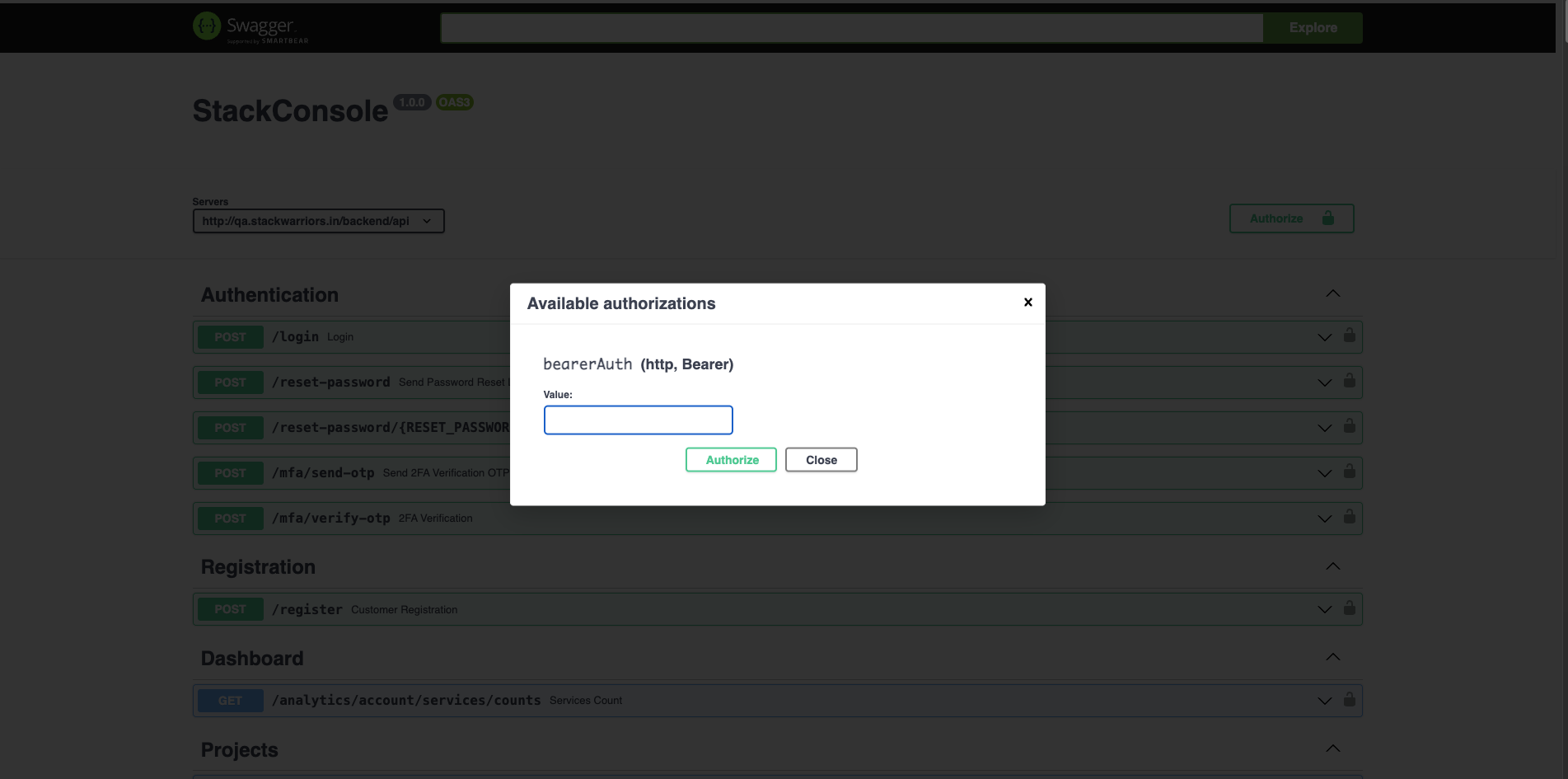Click the GET badge for services/counts

click(230, 701)
